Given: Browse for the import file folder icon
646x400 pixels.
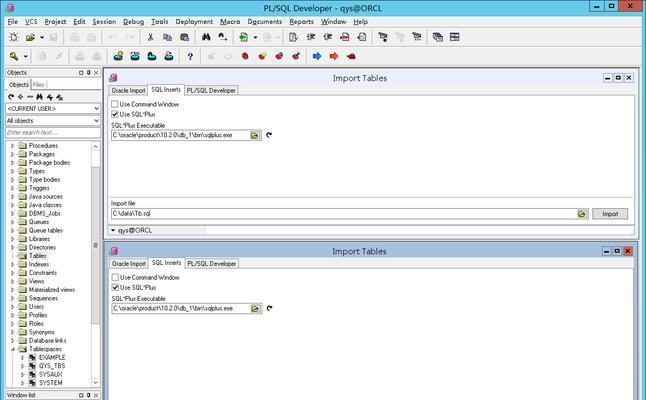Looking at the screenshot, I should (582, 214).
